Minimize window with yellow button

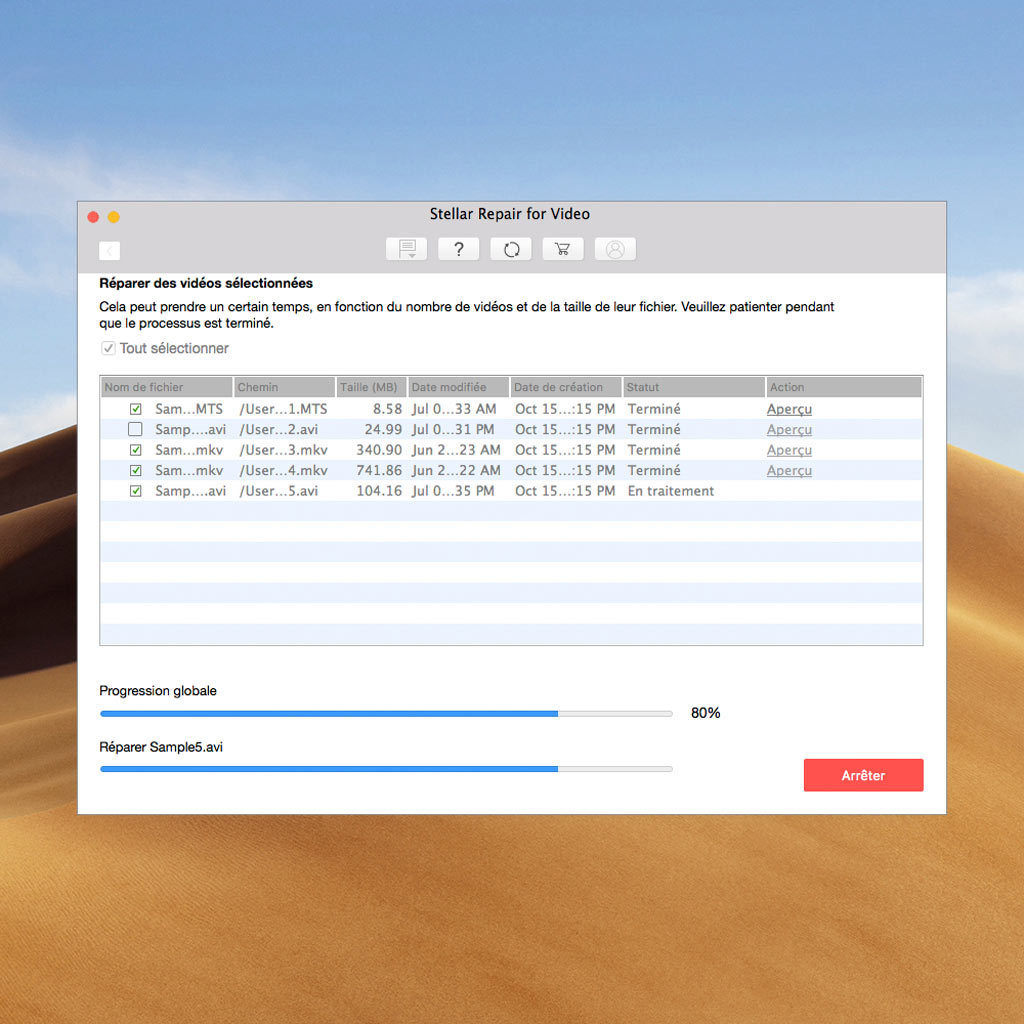pyautogui.click(x=114, y=217)
